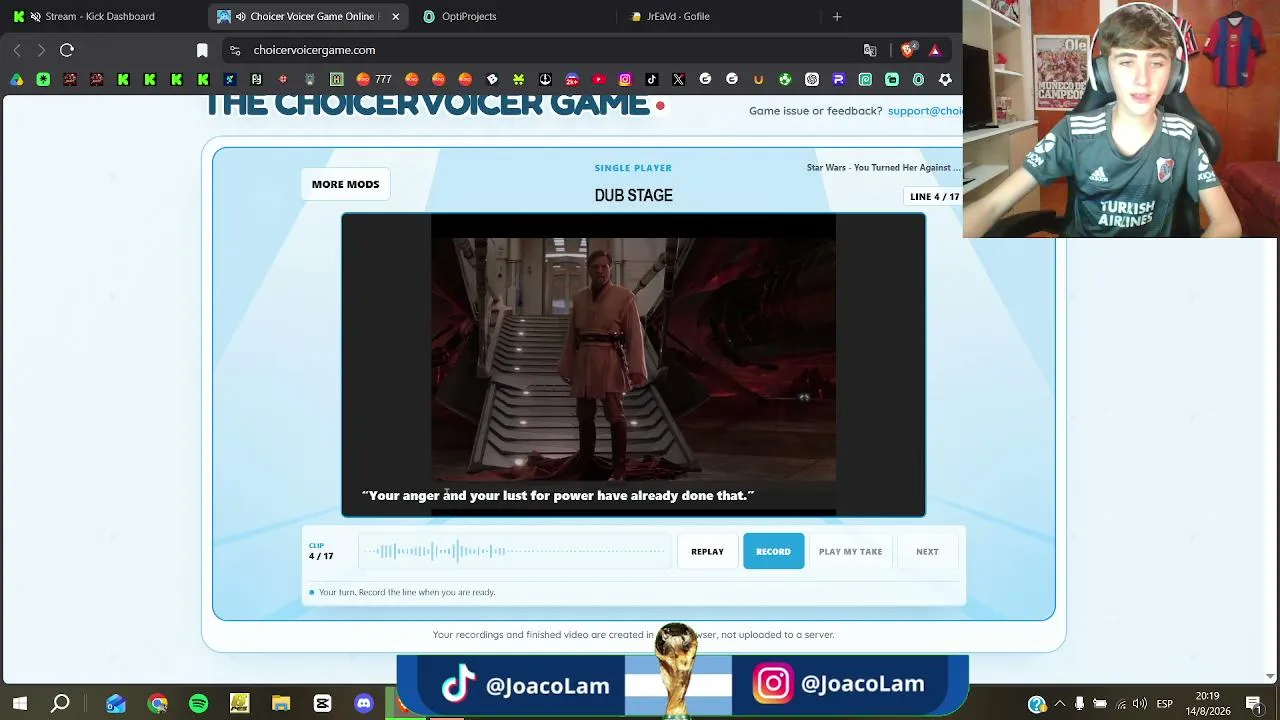Viewport: 1280px width, 720px height.
Task: Mute the Choicer Voicer tab audio icon
Action: (241, 16)
